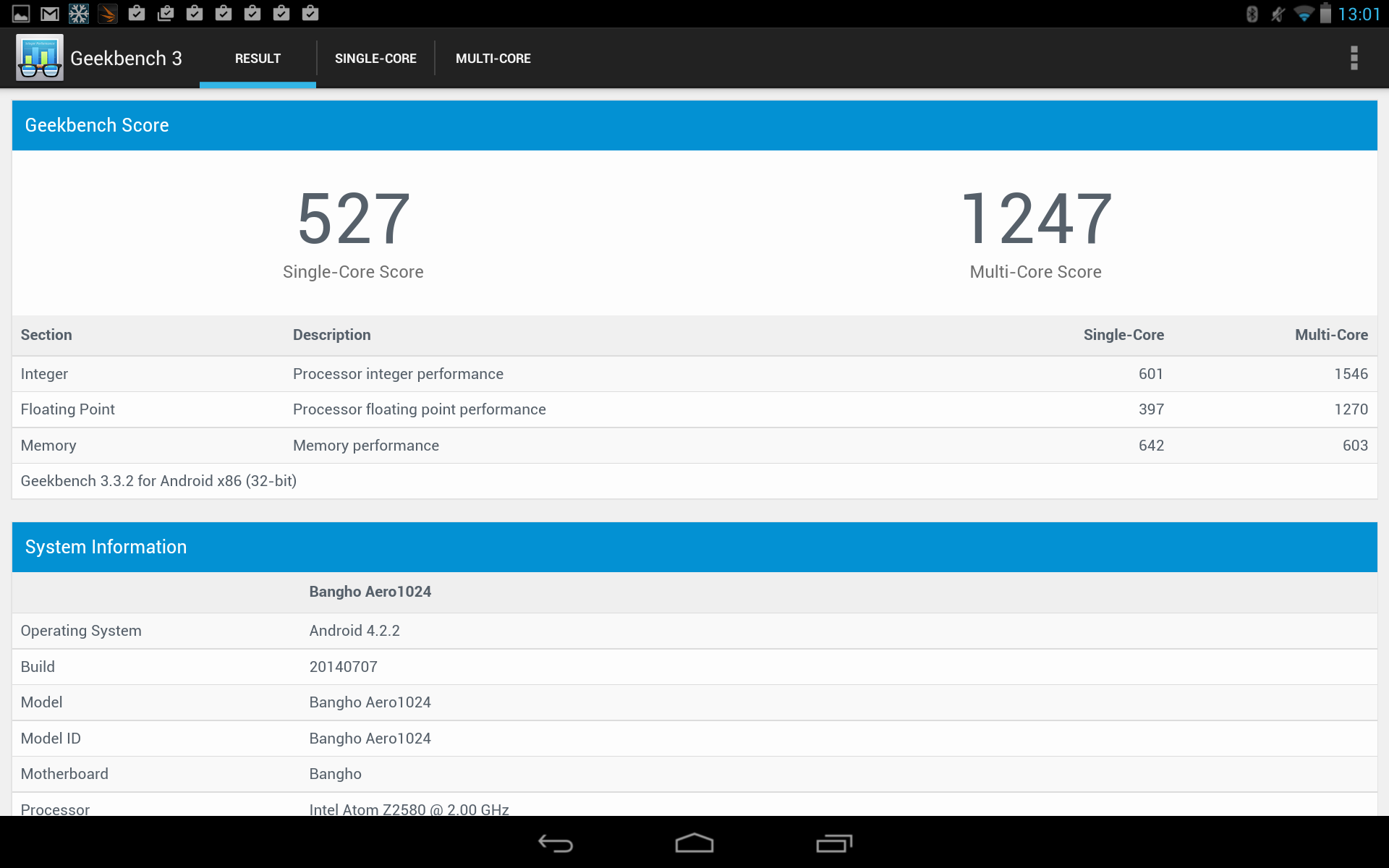Screen dimensions: 1389x868
Task: Switch to the MULTI-CORE tab
Action: click(x=493, y=59)
